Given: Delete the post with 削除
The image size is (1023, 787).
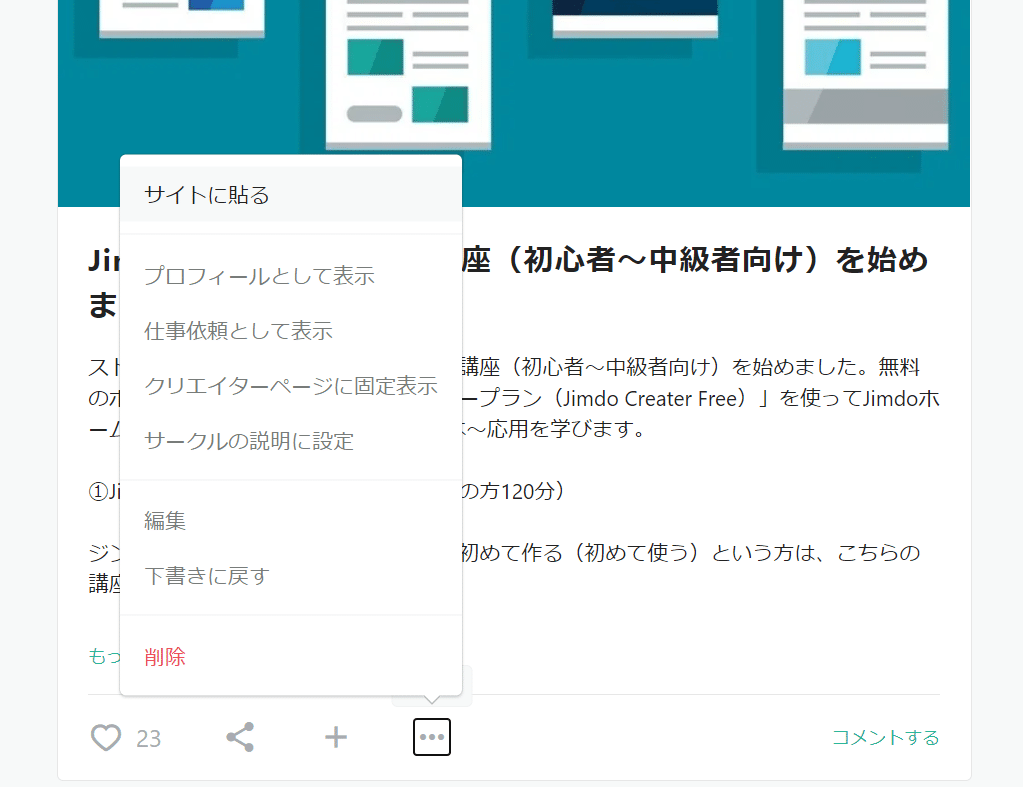Looking at the screenshot, I should [291, 656].
